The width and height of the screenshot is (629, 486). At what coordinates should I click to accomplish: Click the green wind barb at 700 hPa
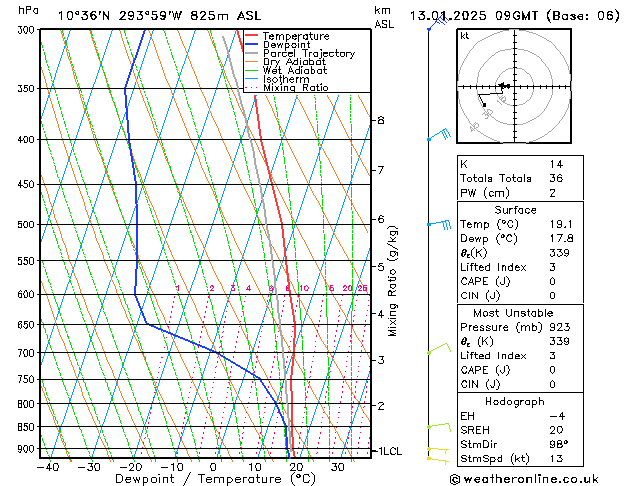tap(439, 348)
